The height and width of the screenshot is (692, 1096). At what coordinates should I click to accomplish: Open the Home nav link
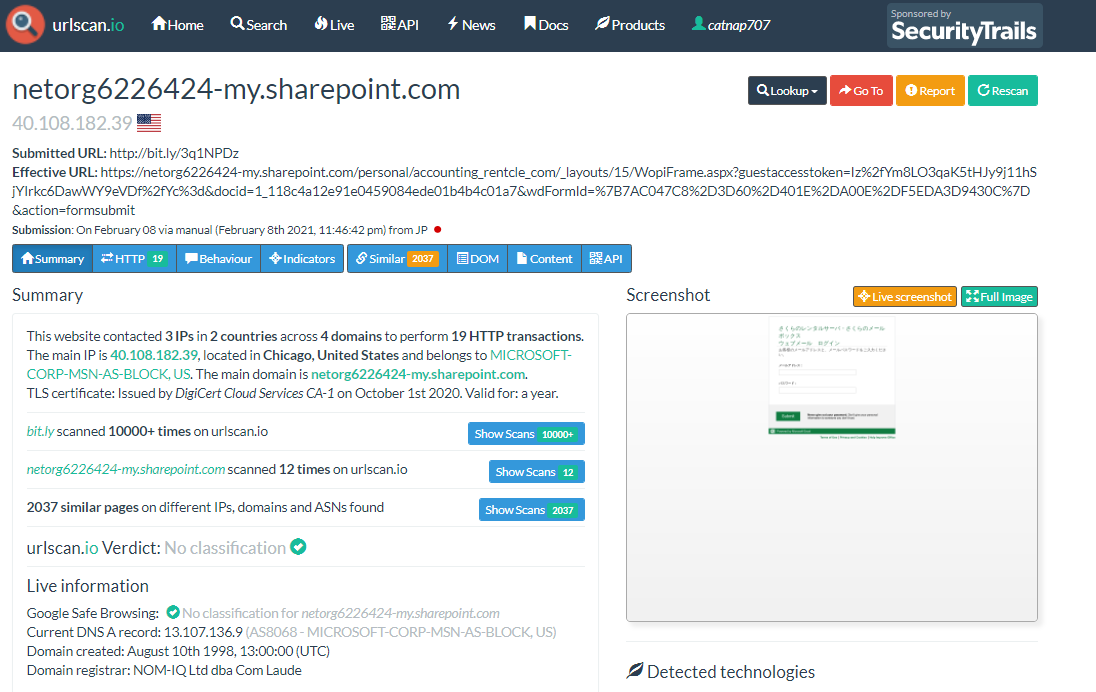pos(178,25)
